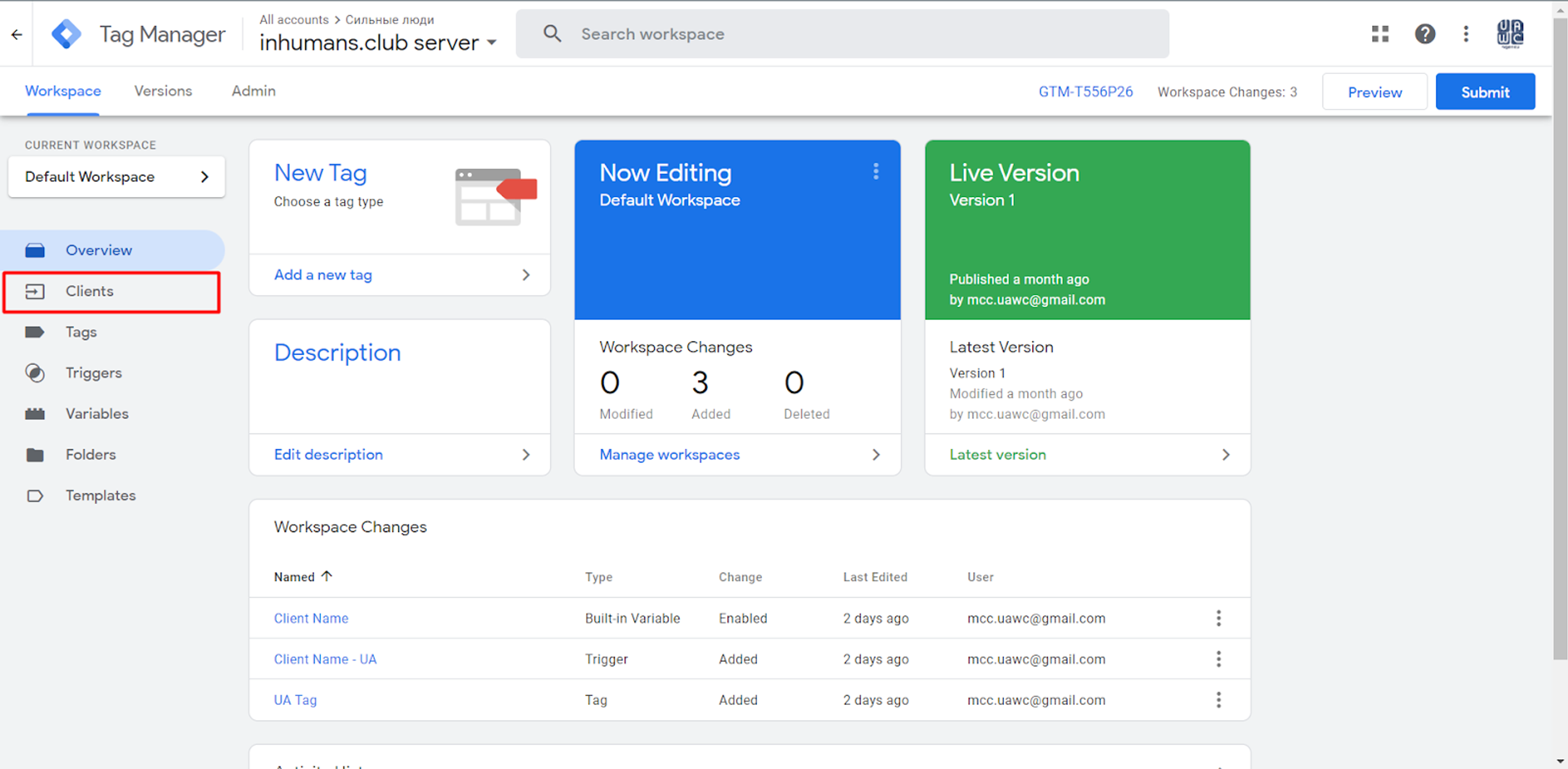Image resolution: width=1568 pixels, height=769 pixels.
Task: Open the GTM-T556P26 container ID link
Action: tap(1085, 92)
